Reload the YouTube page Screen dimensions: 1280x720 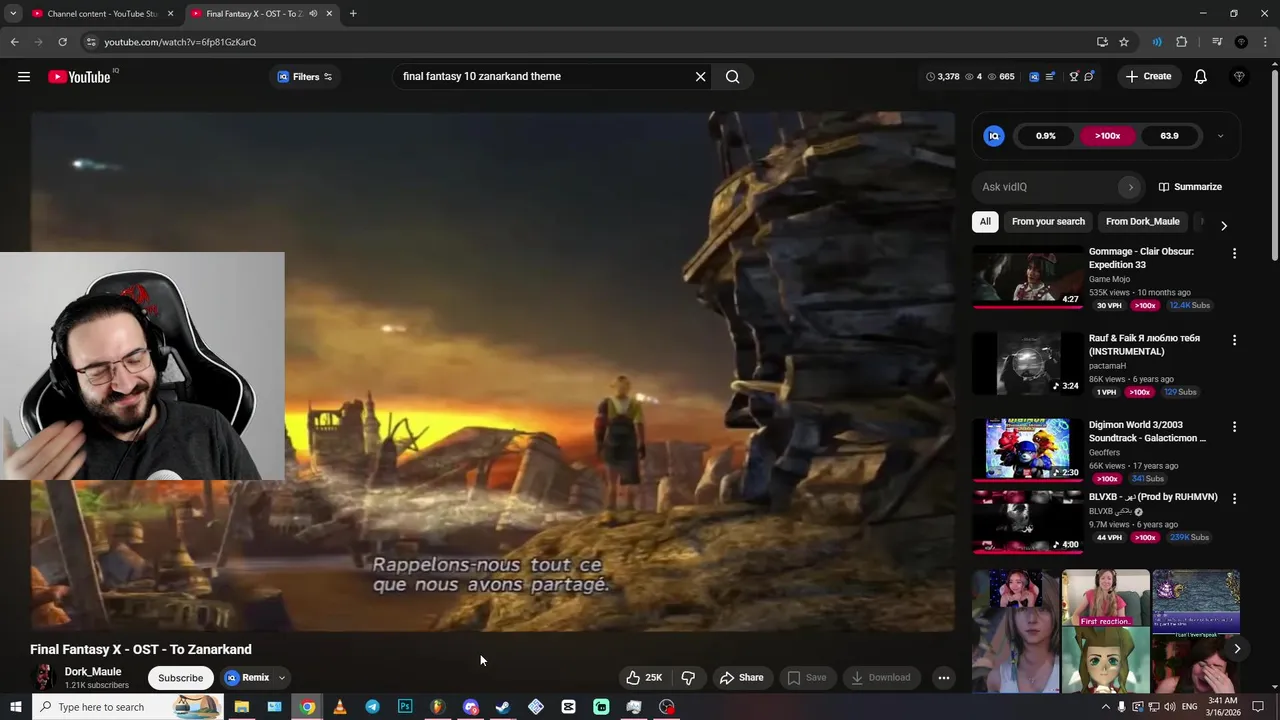click(x=62, y=42)
